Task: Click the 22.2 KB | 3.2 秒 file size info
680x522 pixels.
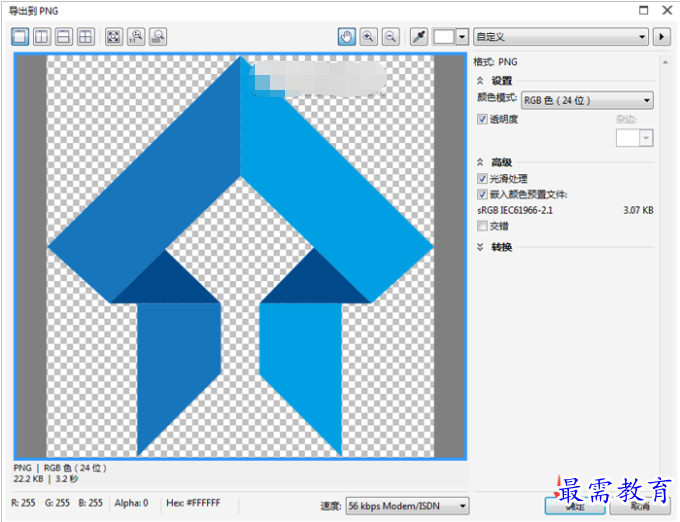Action: [46, 479]
